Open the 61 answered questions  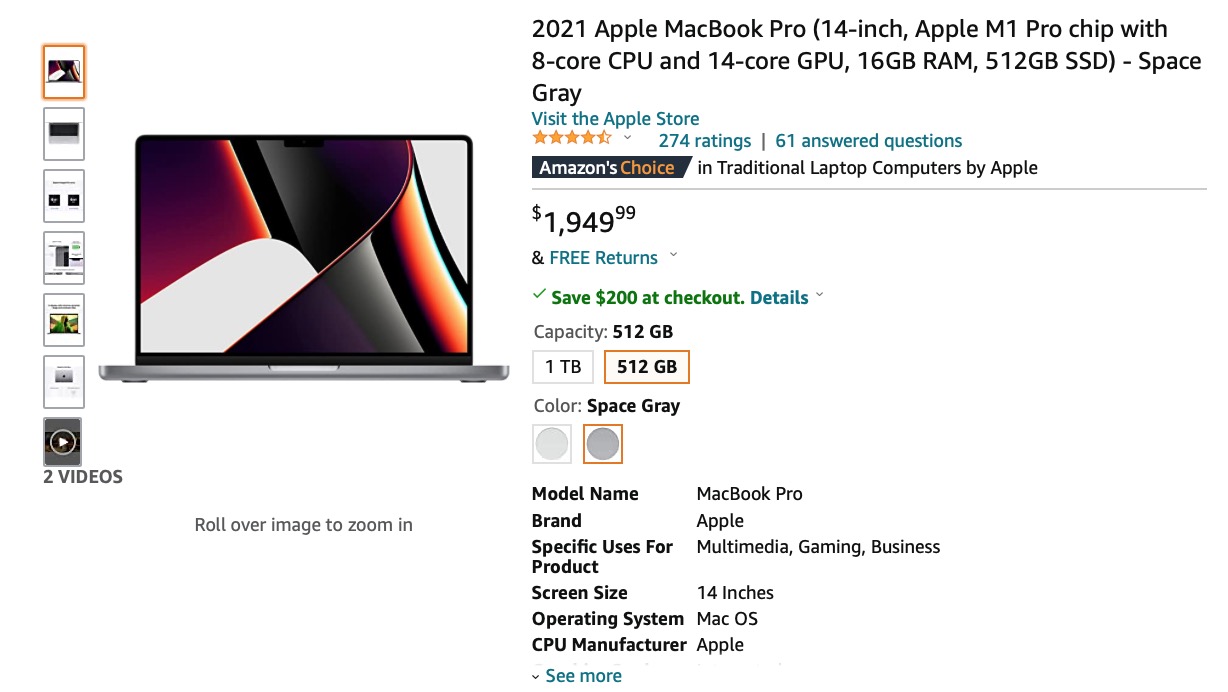tap(868, 140)
